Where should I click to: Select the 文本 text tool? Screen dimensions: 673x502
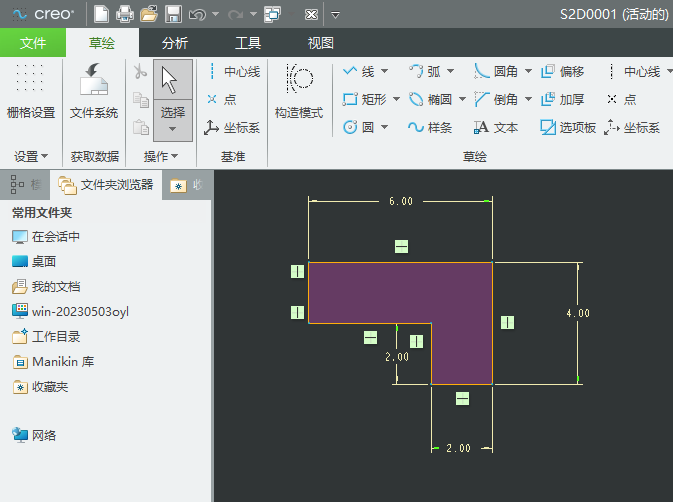pyautogui.click(x=496, y=127)
